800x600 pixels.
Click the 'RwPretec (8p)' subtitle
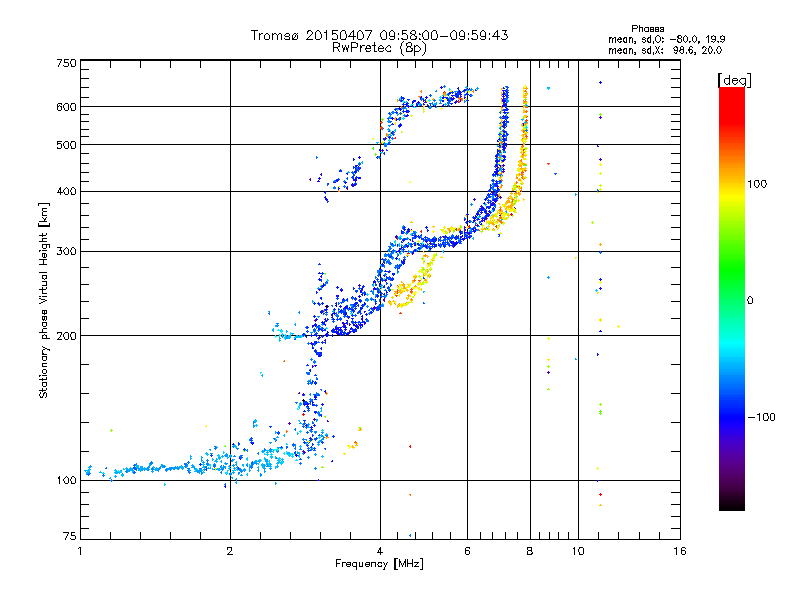click(379, 48)
